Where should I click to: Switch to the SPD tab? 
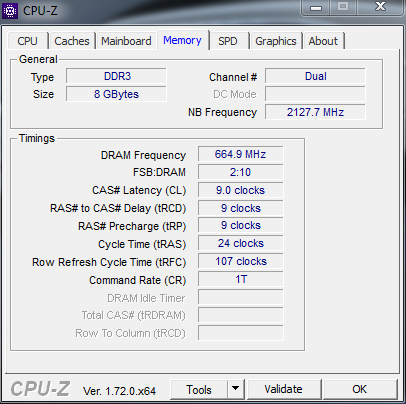pyautogui.click(x=228, y=41)
